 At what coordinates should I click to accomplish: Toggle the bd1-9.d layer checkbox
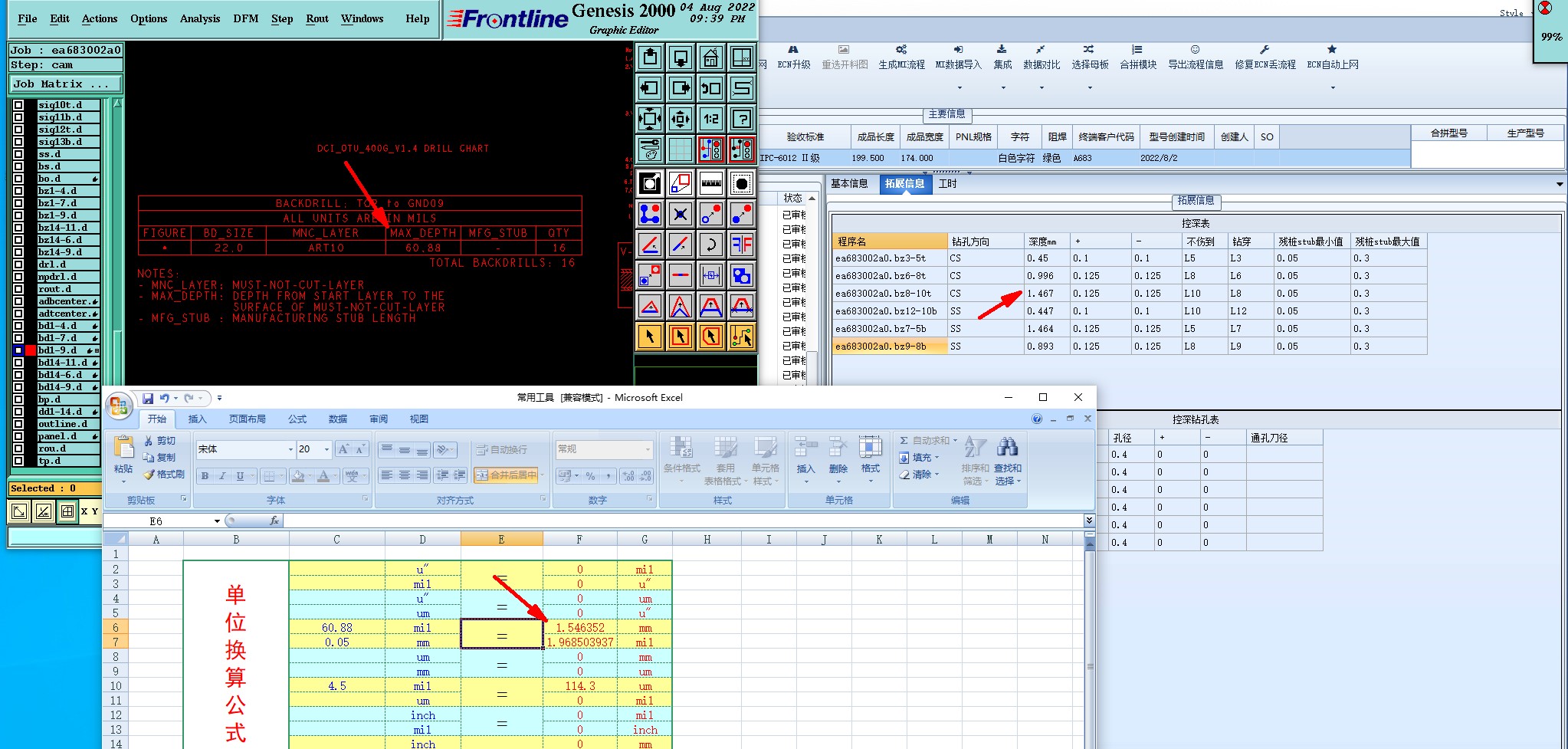click(18, 350)
